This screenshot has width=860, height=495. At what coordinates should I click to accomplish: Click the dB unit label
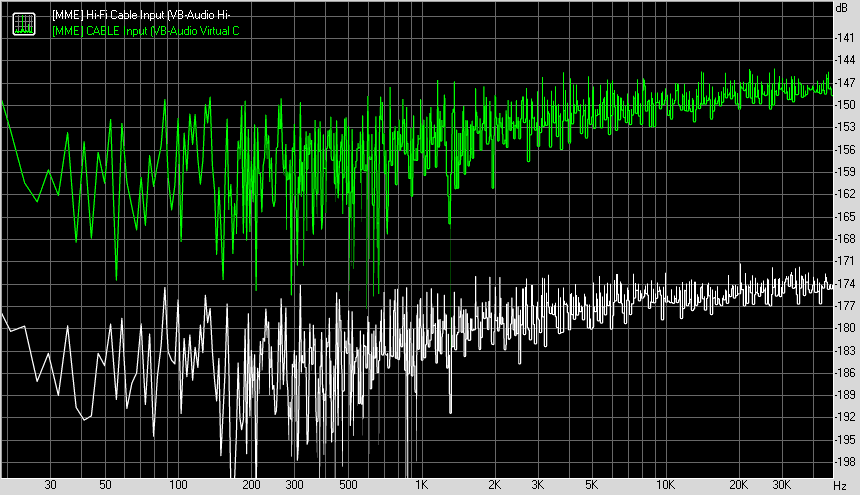tap(841, 8)
